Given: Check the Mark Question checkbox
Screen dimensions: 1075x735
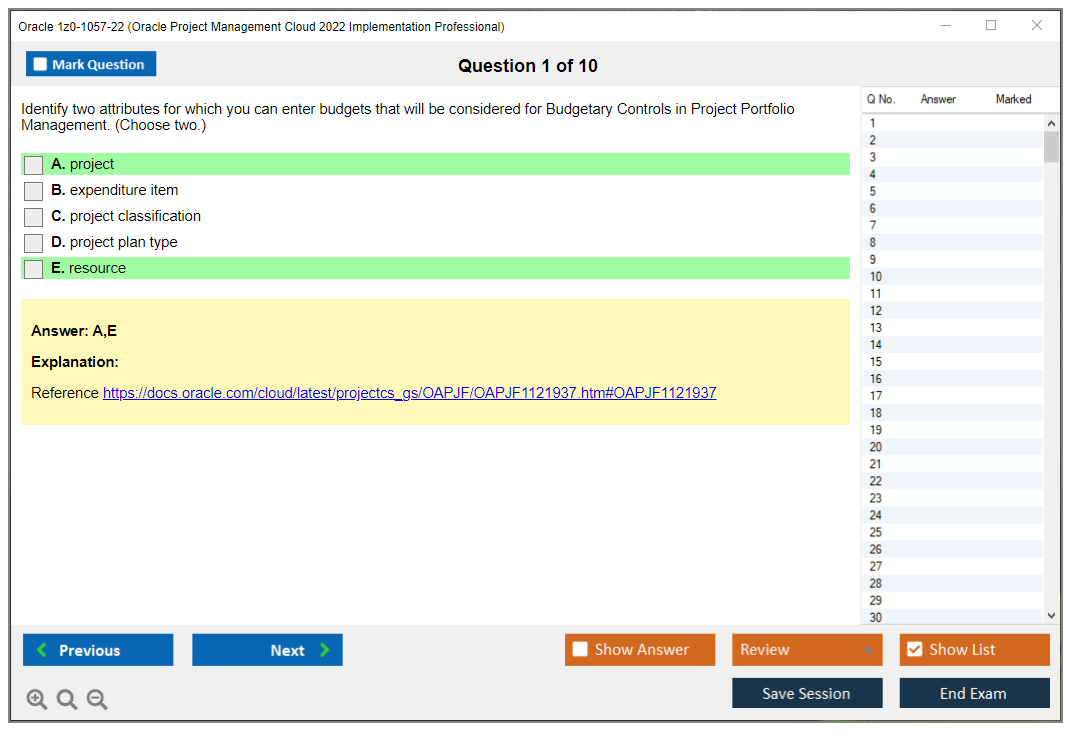Looking at the screenshot, I should click(39, 63).
